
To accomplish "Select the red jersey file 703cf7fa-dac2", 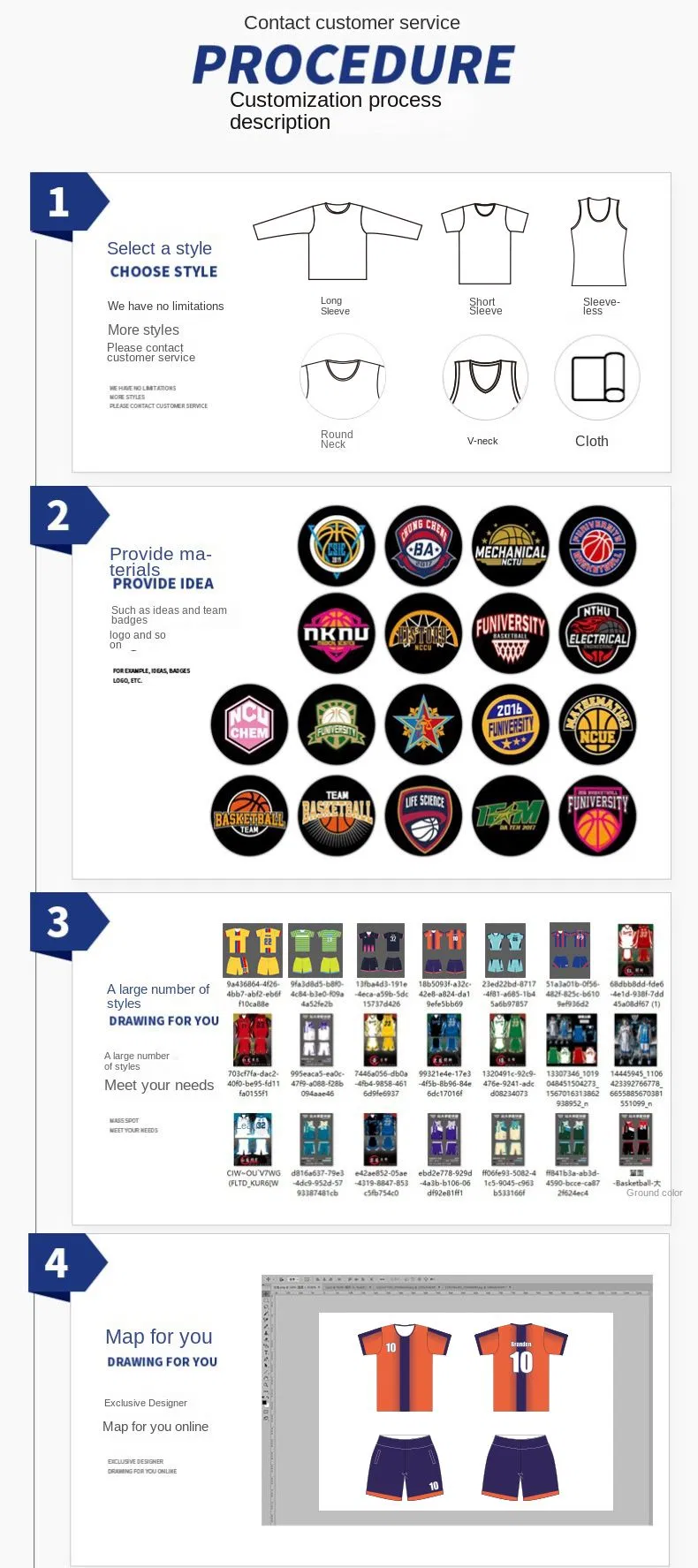I will [x=253, y=1041].
